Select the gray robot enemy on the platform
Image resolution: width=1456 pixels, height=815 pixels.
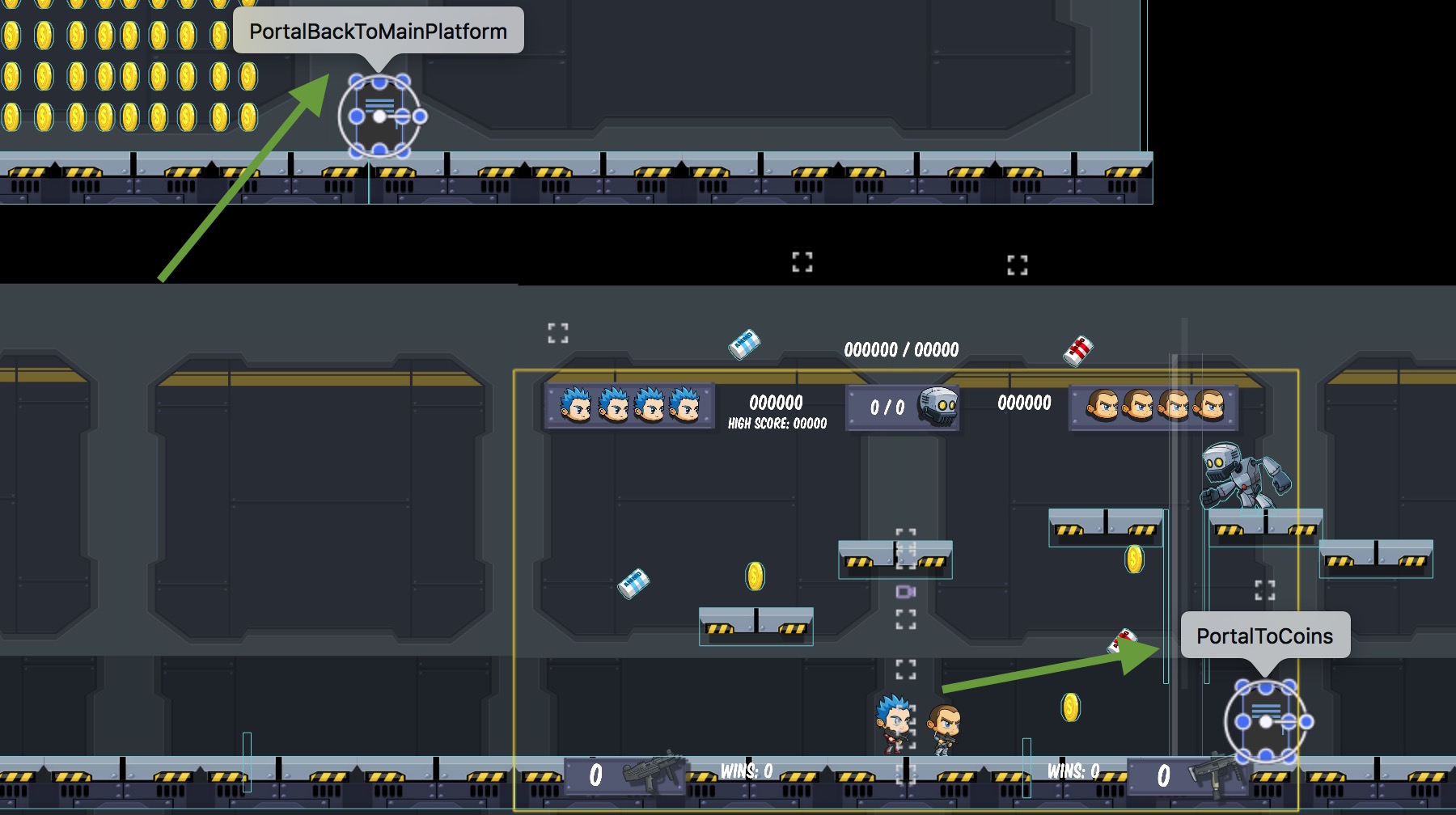[x=1241, y=475]
